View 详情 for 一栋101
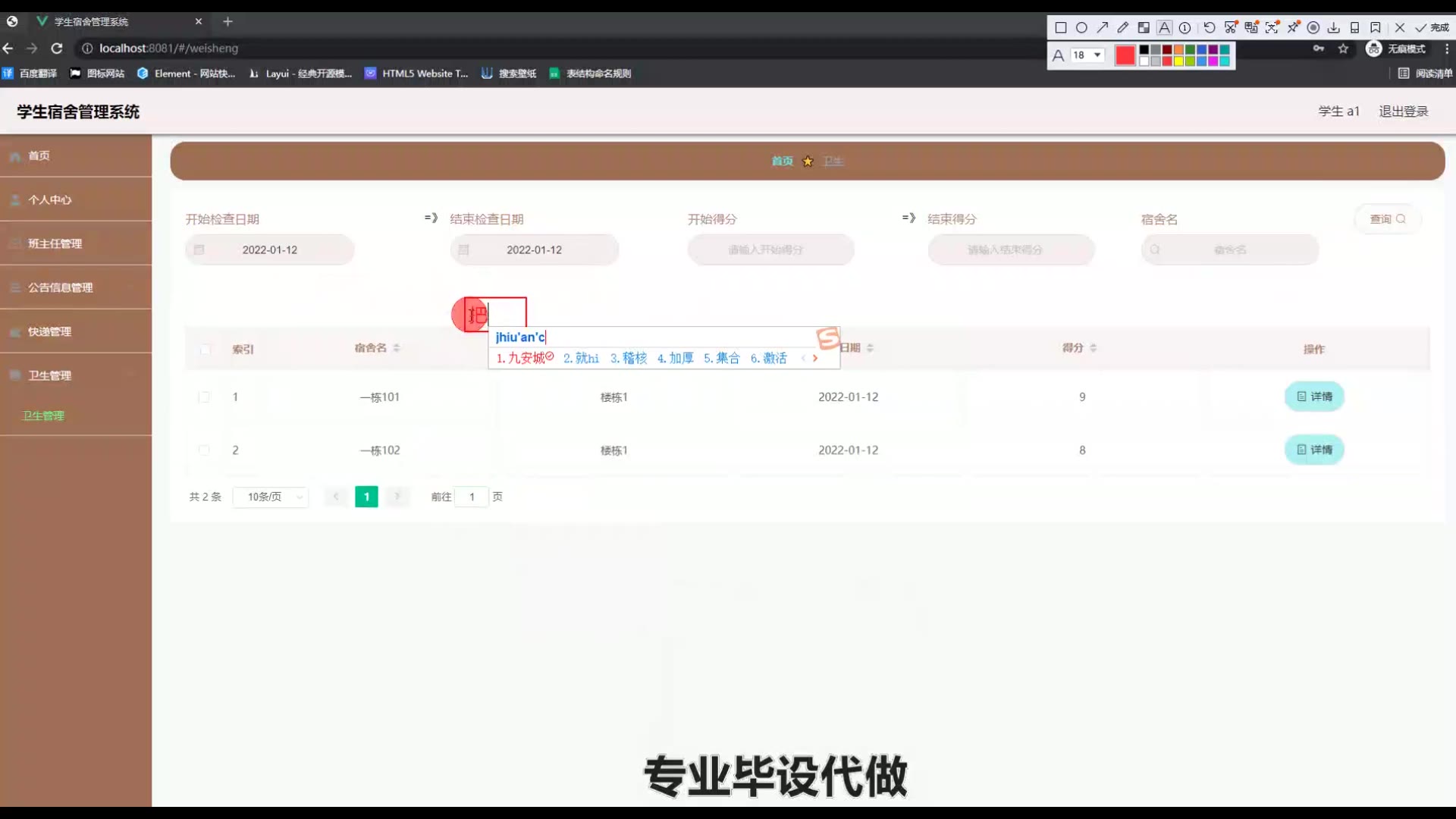The image size is (1456, 819). (x=1314, y=397)
